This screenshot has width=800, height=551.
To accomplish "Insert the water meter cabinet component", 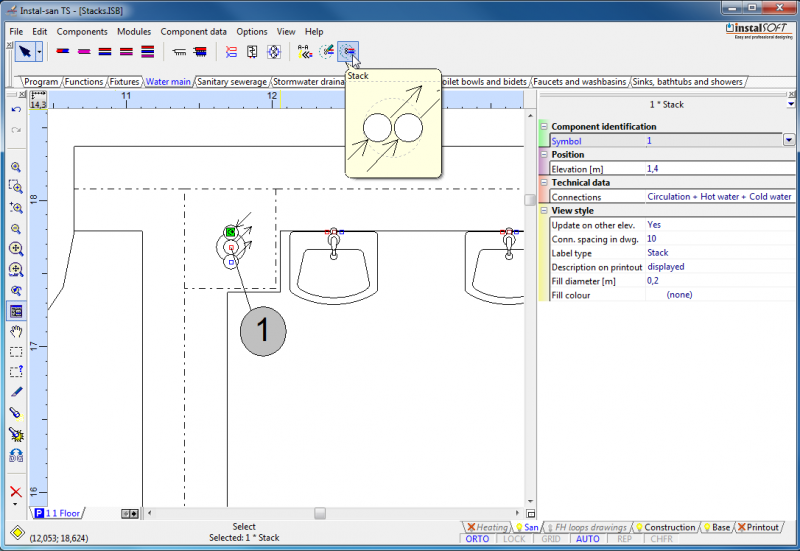I will [x=253, y=52].
